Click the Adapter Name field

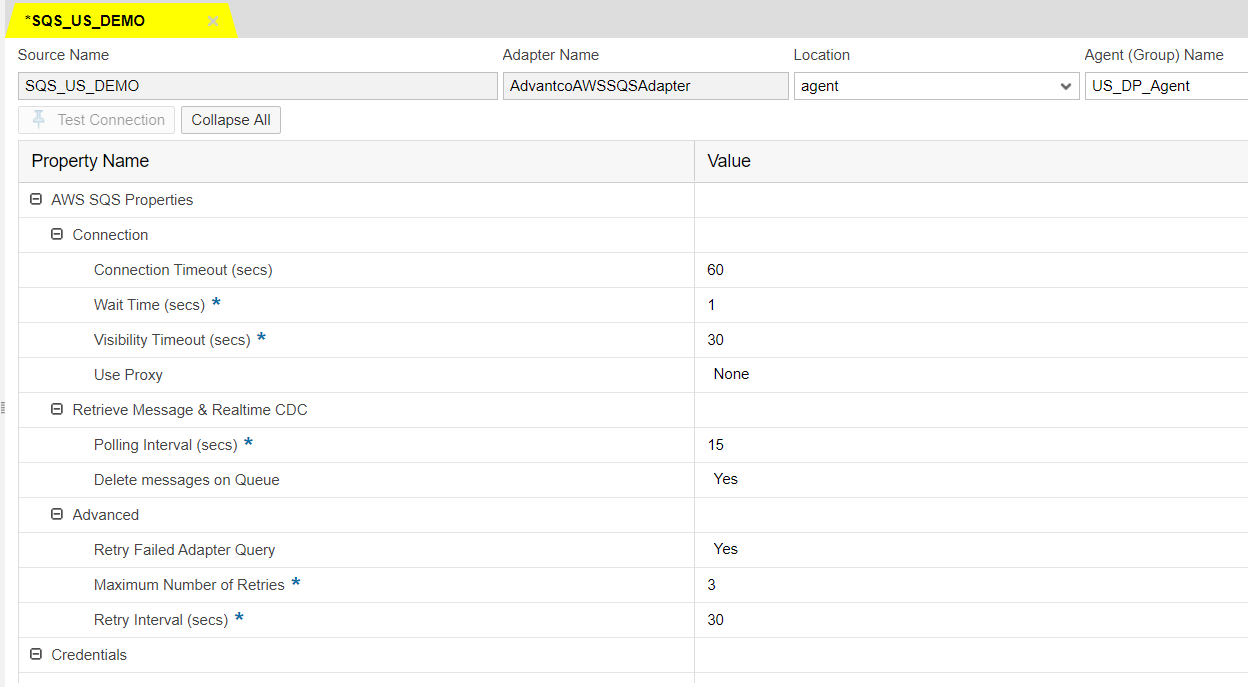[645, 86]
